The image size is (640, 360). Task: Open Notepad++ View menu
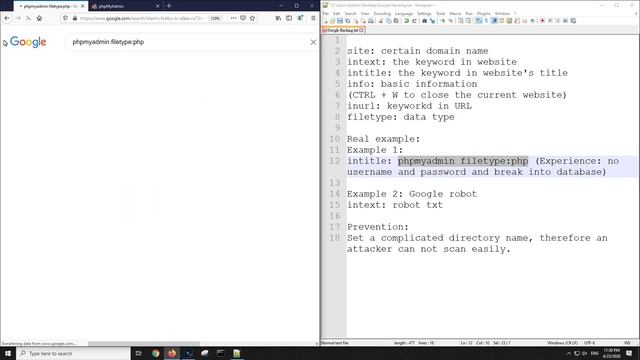coord(365,13)
